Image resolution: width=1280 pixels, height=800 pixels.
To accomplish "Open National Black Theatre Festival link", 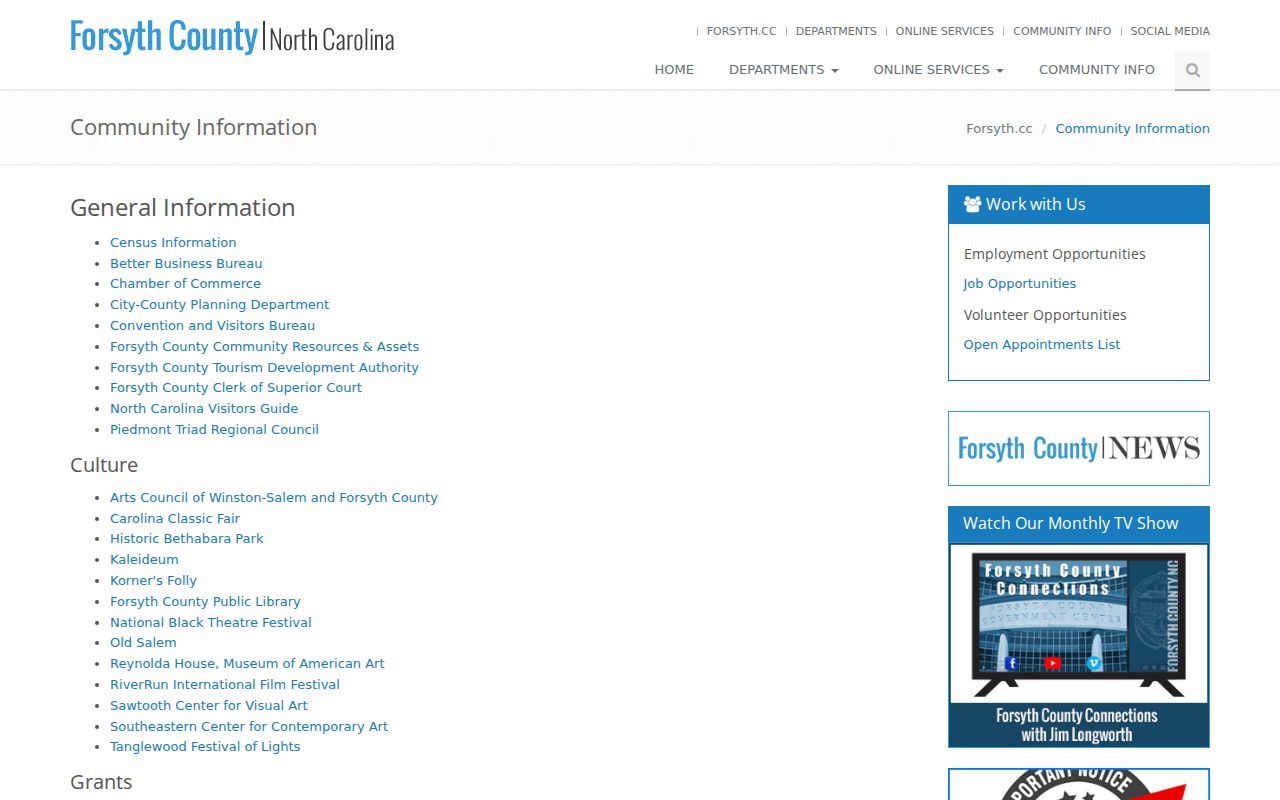I will (x=211, y=623).
